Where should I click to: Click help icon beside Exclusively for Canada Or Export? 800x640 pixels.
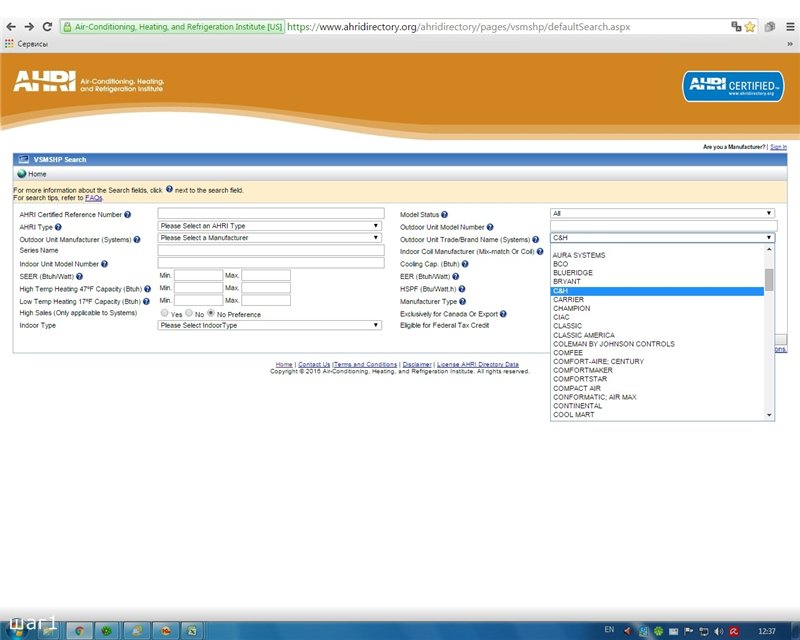(503, 314)
